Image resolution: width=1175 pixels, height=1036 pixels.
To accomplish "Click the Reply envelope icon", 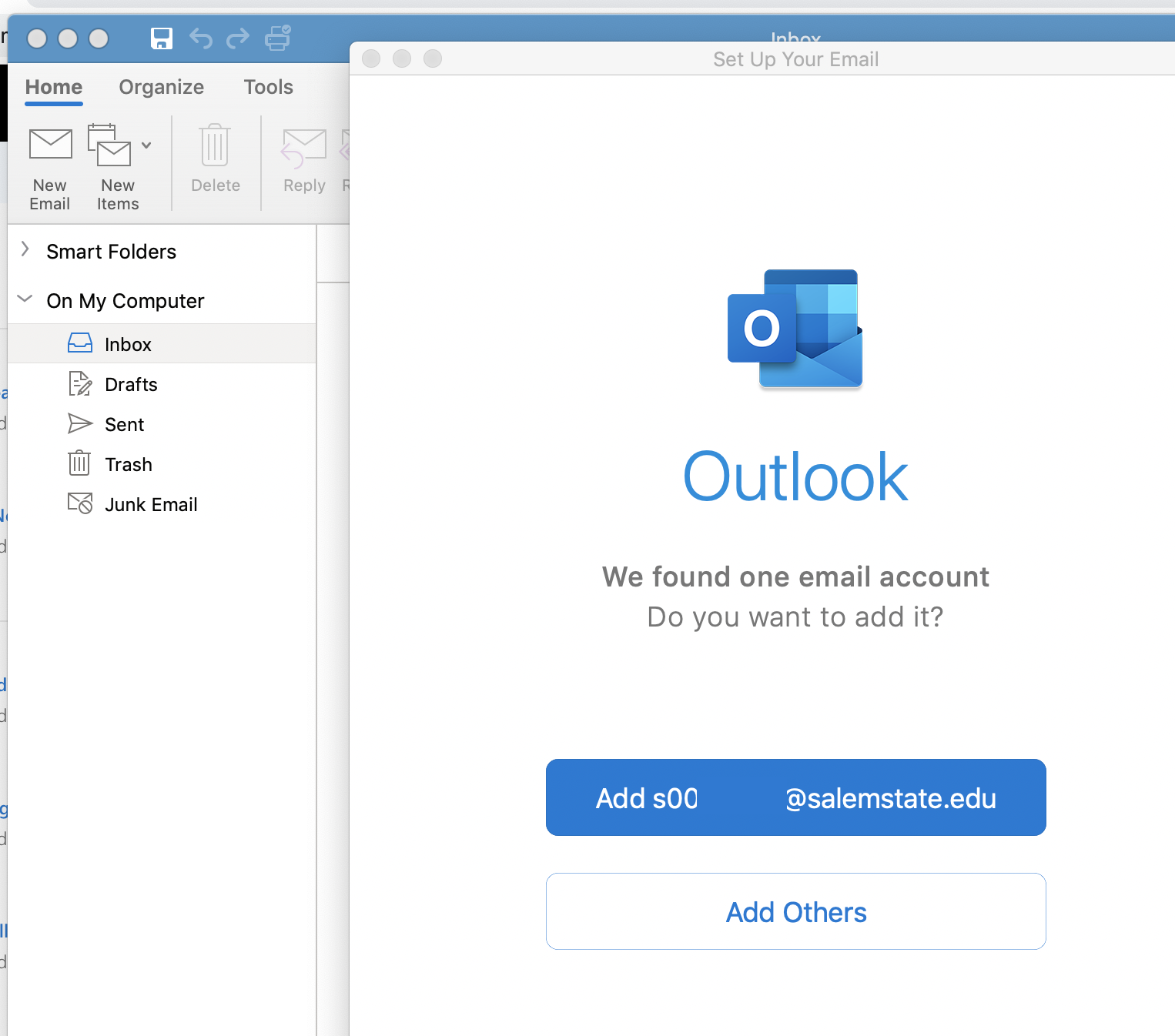I will click(x=303, y=149).
